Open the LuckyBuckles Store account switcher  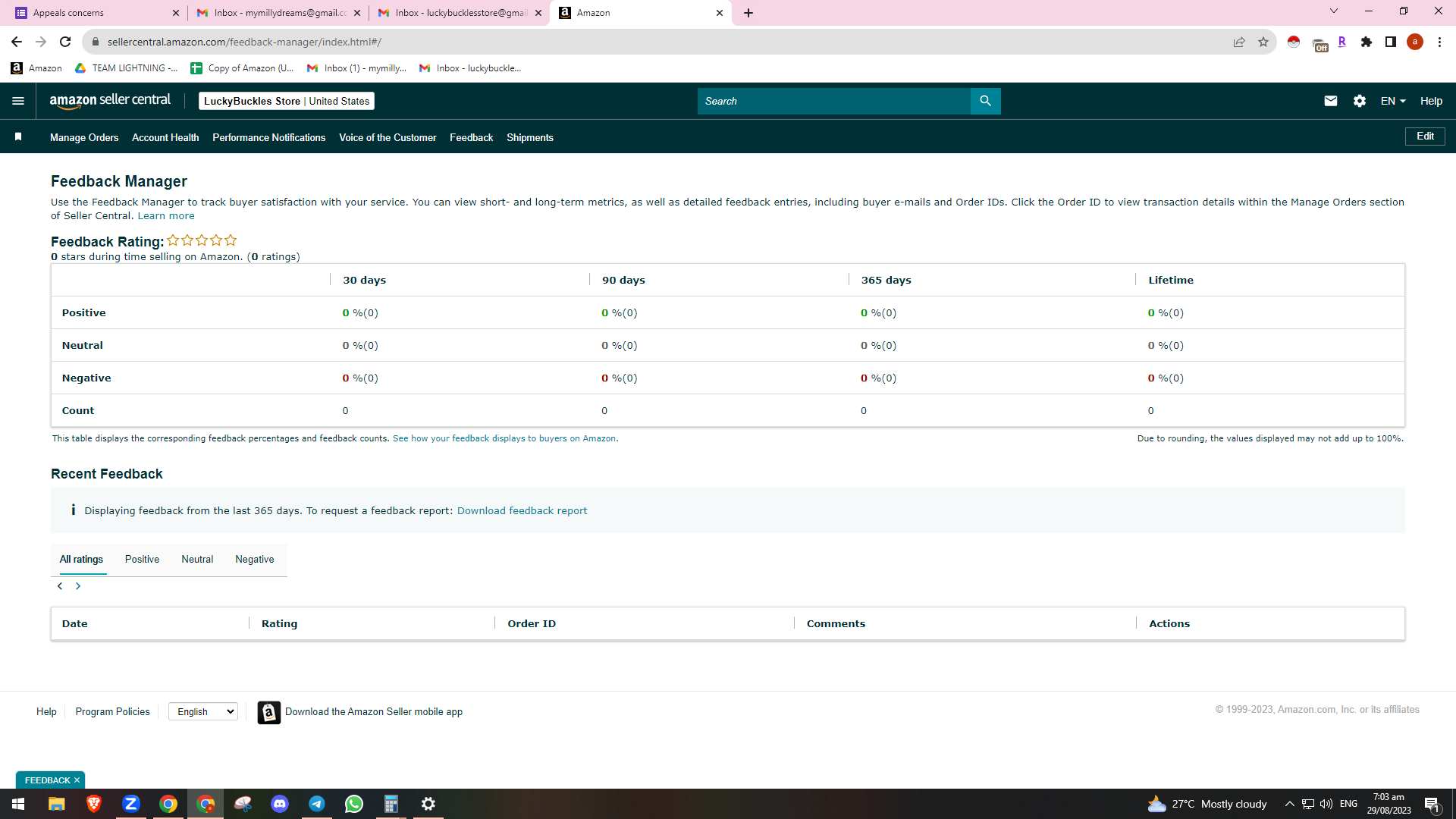pos(287,101)
